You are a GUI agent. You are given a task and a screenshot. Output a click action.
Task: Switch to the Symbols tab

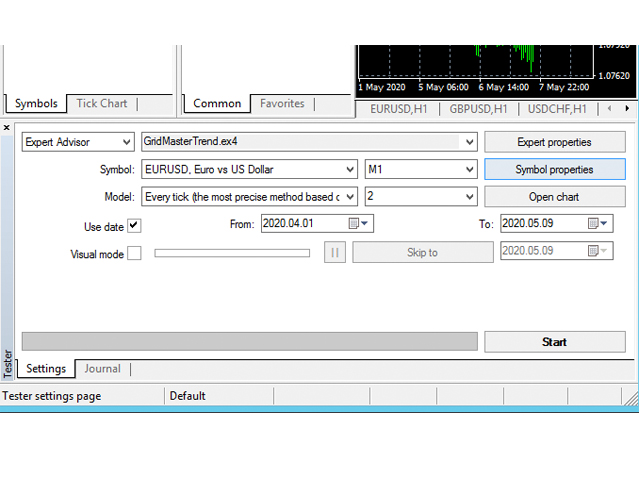pyautogui.click(x=36, y=104)
